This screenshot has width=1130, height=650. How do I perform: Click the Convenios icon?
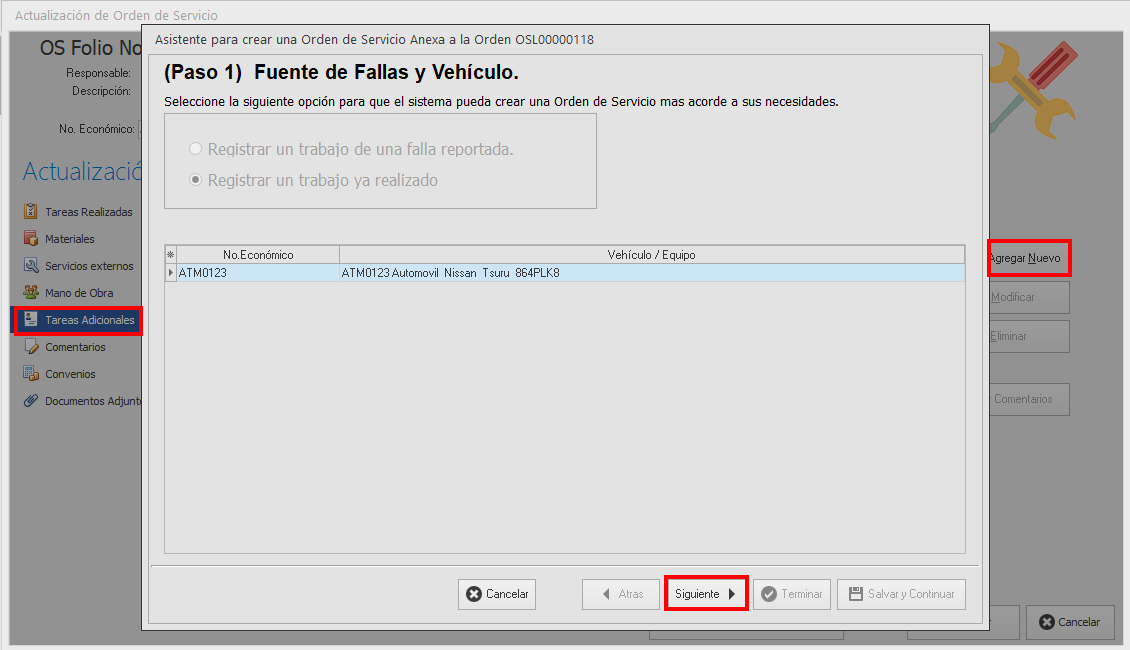coord(30,373)
